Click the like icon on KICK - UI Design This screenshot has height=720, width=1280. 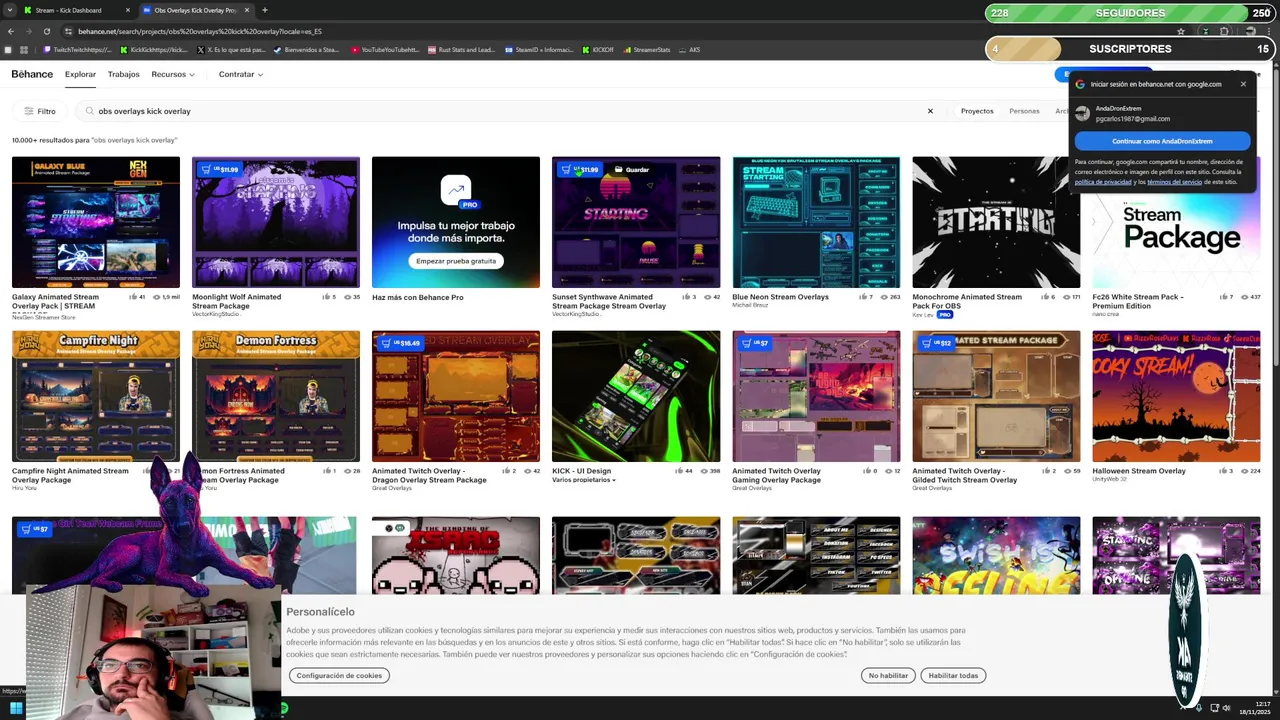tap(679, 471)
